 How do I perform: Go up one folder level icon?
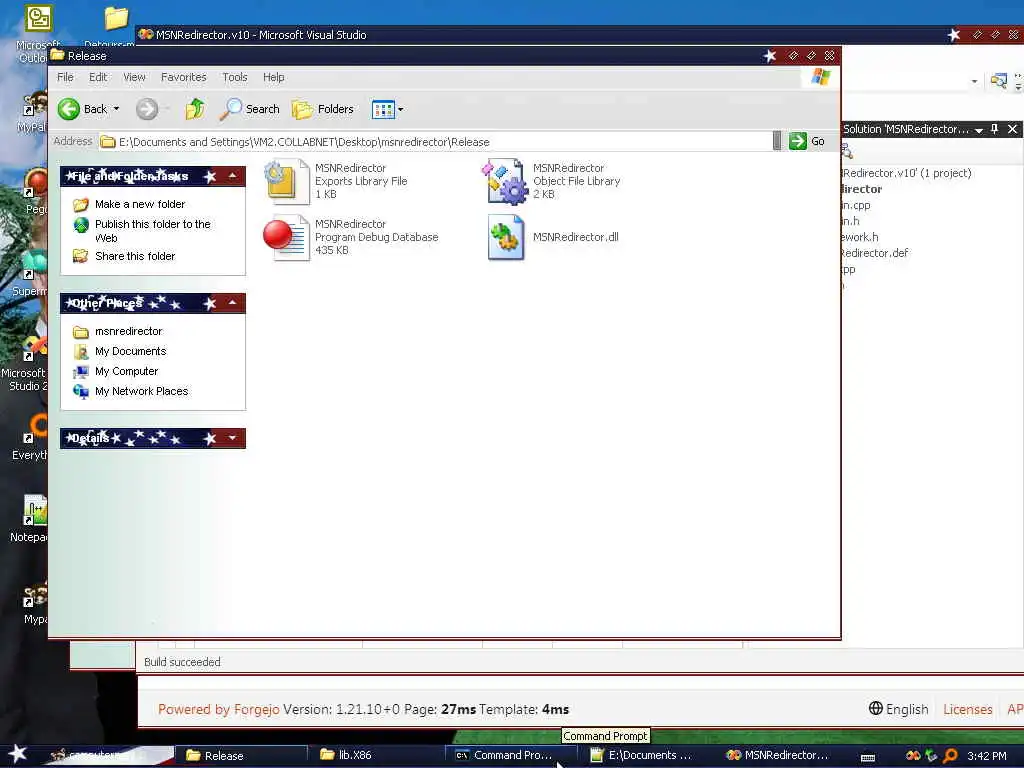(195, 109)
